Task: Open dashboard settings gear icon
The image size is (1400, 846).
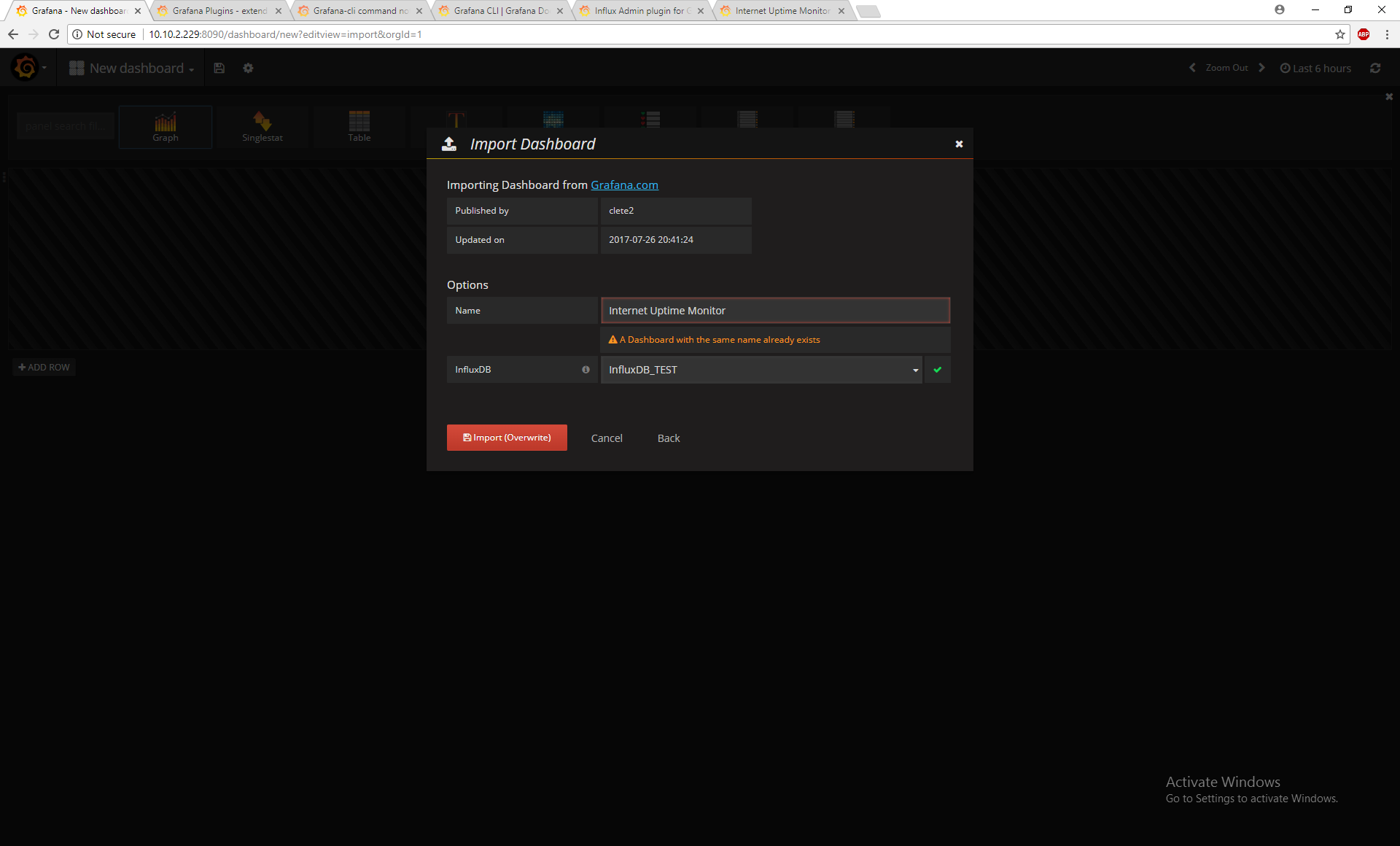Action: pyautogui.click(x=248, y=68)
